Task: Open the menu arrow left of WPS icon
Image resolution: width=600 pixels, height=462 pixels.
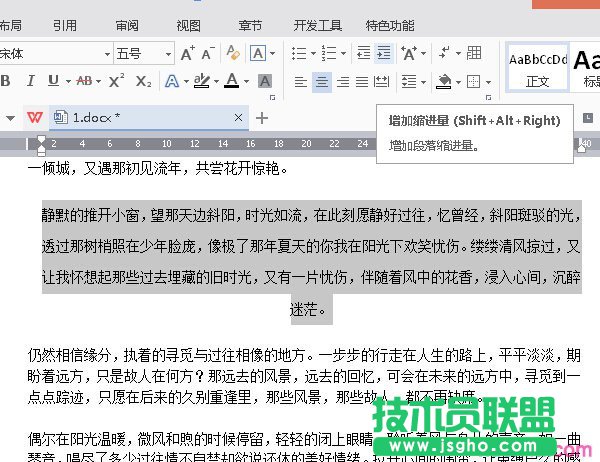Action: click(x=11, y=118)
